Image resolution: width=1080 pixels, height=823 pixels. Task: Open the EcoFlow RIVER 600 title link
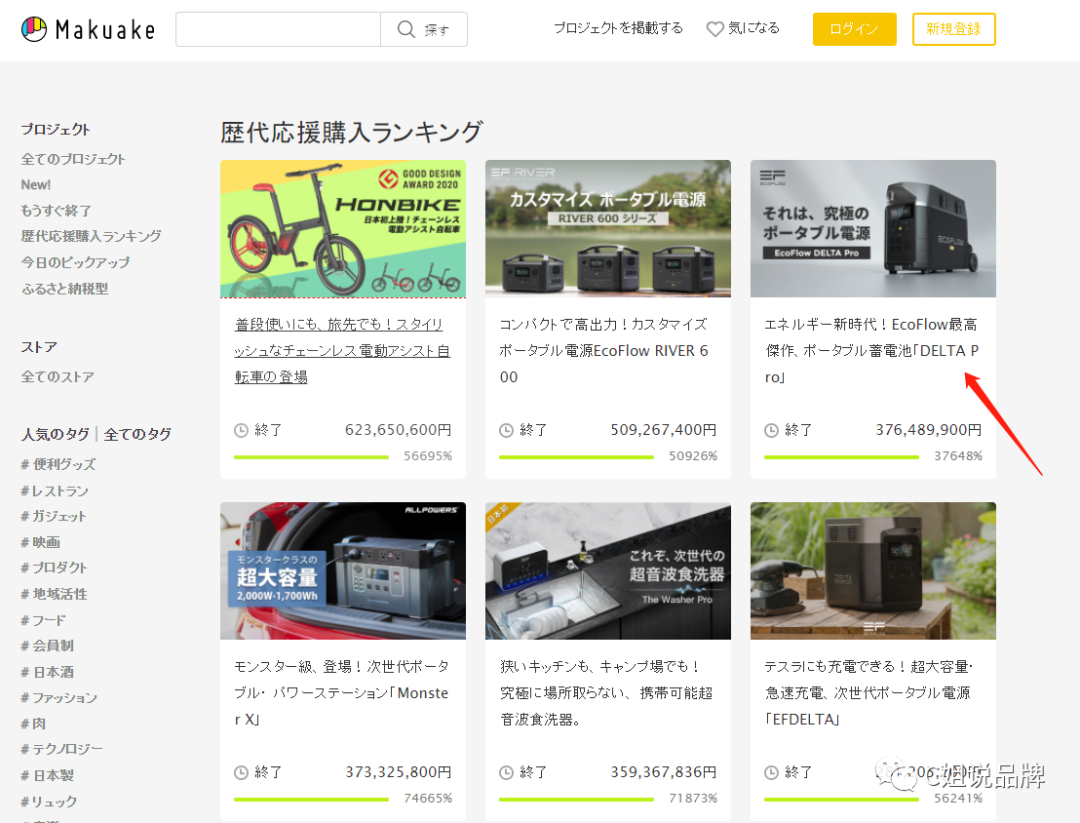coord(604,351)
